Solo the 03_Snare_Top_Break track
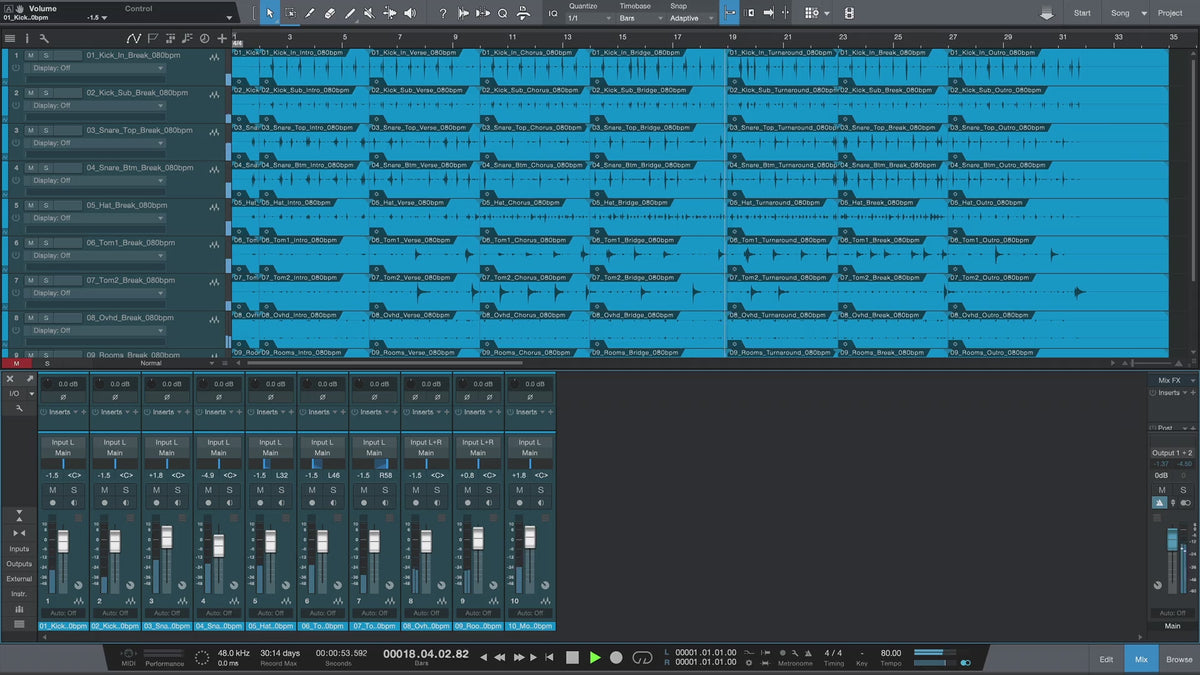Viewport: 1200px width, 675px height. coord(46,130)
